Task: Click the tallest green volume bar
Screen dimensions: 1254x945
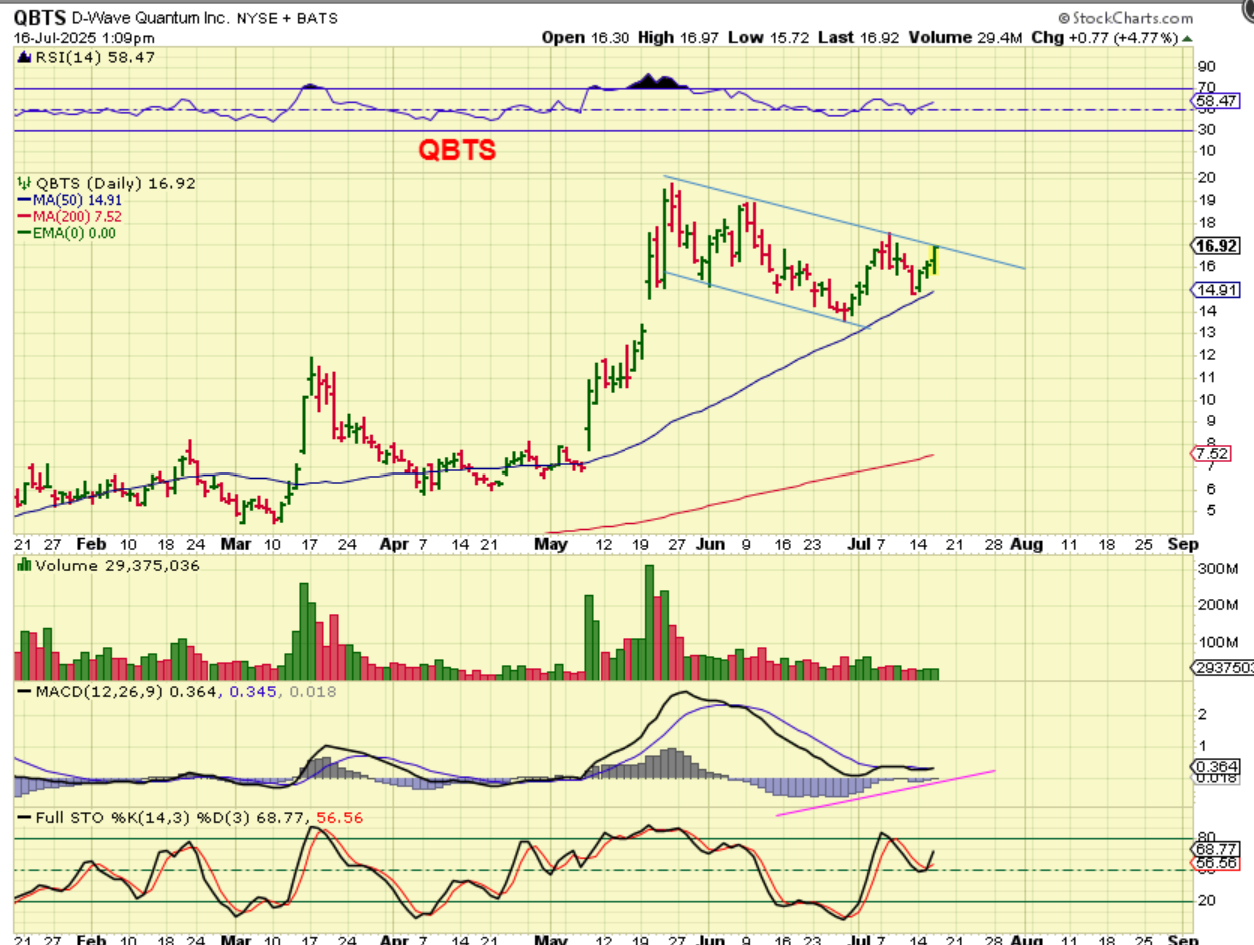Action: pos(649,622)
